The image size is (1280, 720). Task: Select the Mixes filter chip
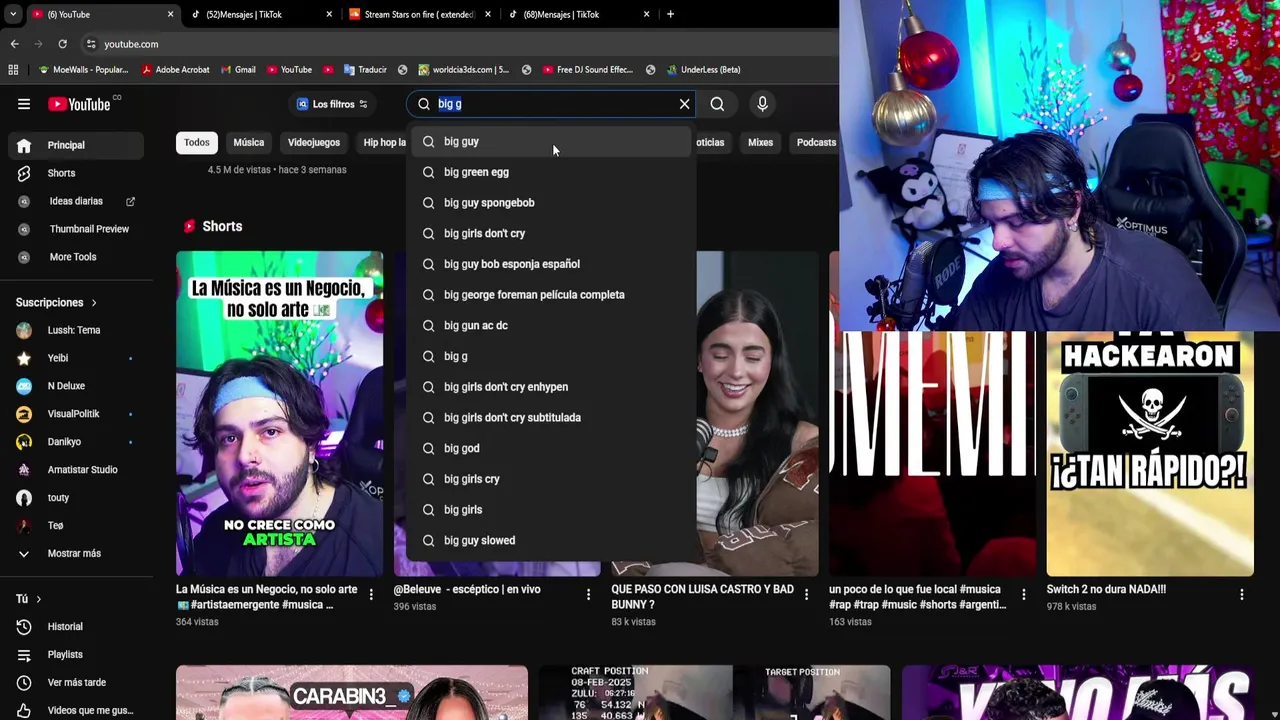point(760,142)
